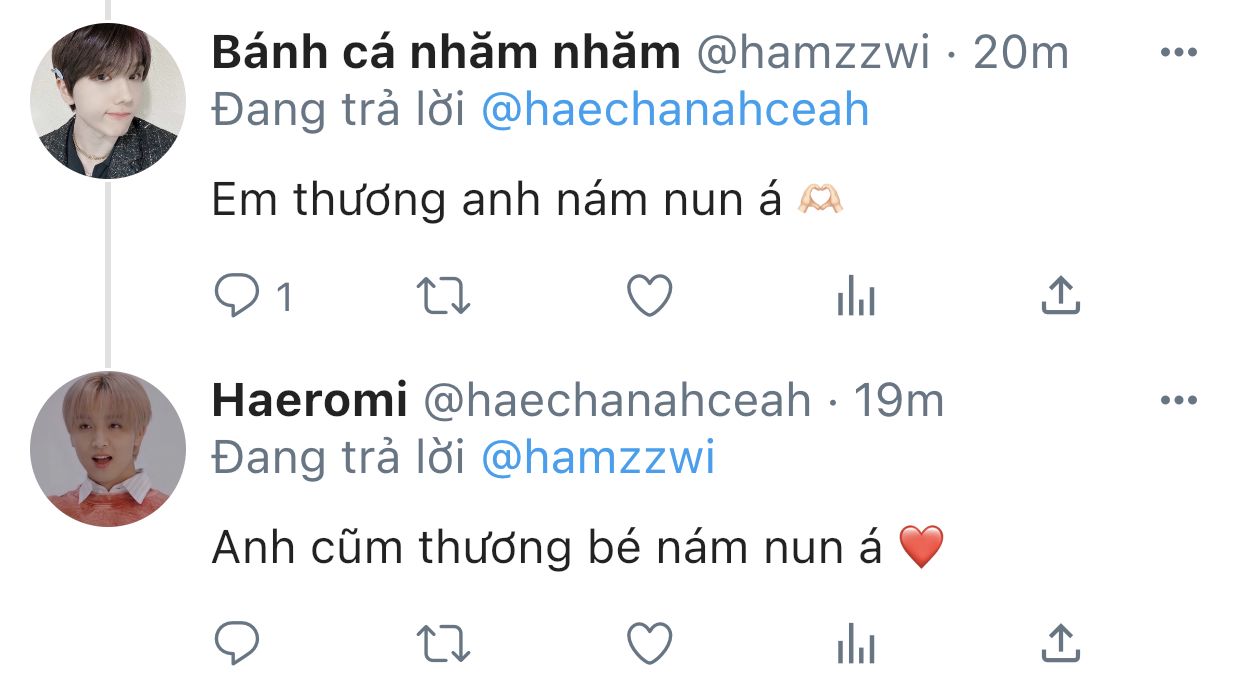The width and height of the screenshot is (1242, 692).
Task: Open @hamzzwi mention link in Haeromi's reply
Action: [598, 458]
